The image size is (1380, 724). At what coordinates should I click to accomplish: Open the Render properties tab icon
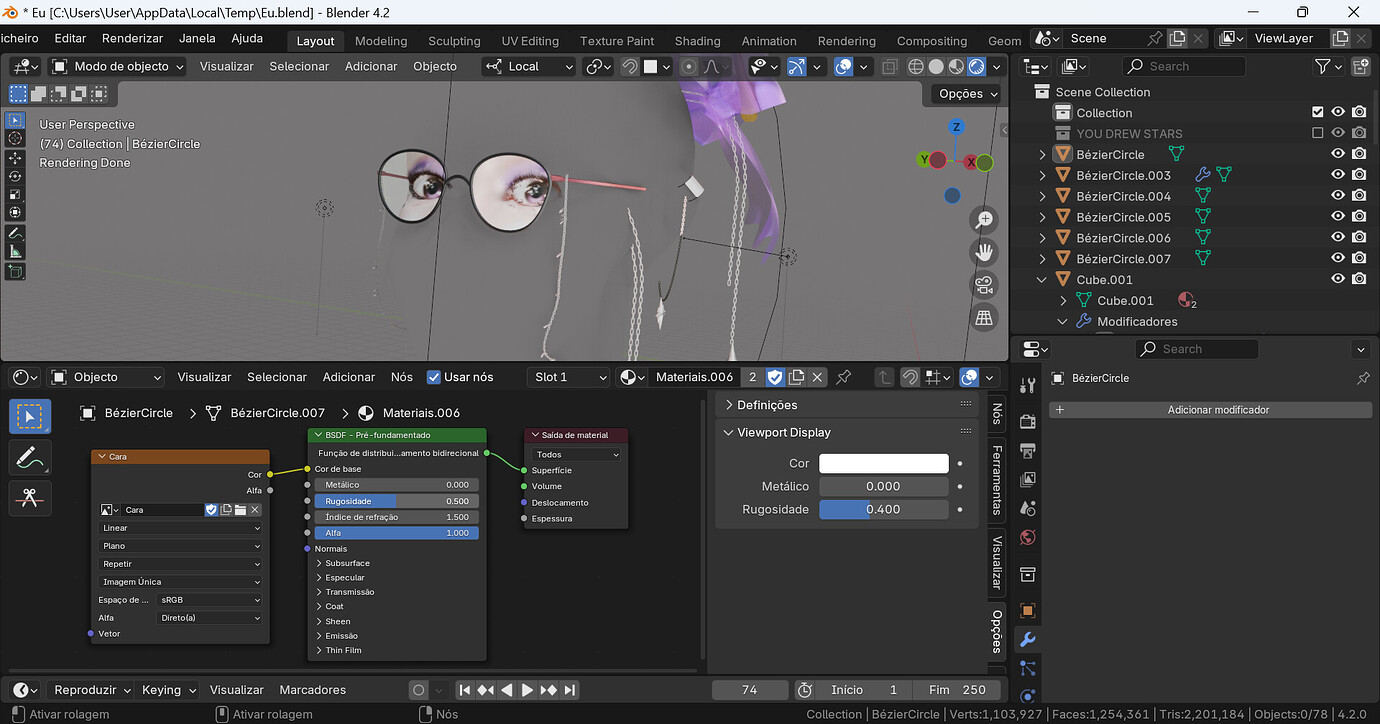[x=1027, y=422]
